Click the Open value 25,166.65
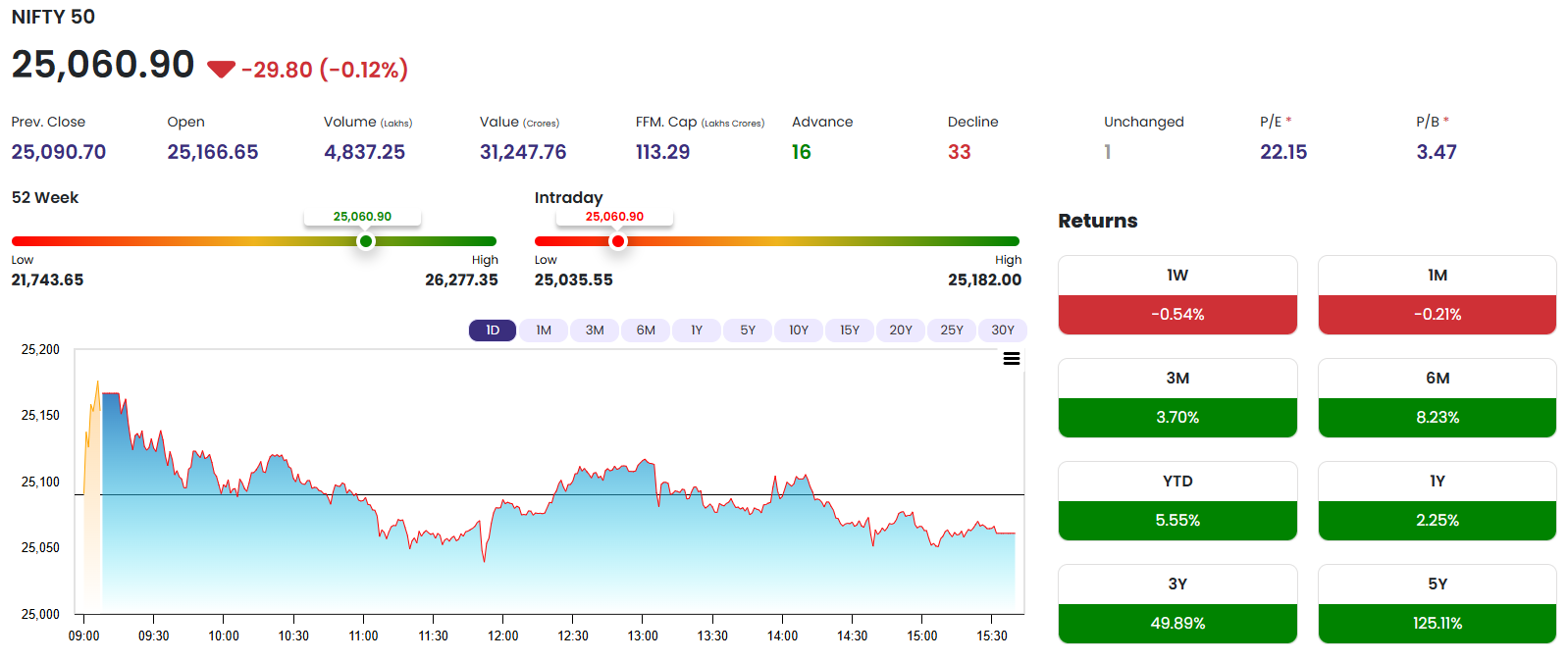 pyautogui.click(x=213, y=152)
